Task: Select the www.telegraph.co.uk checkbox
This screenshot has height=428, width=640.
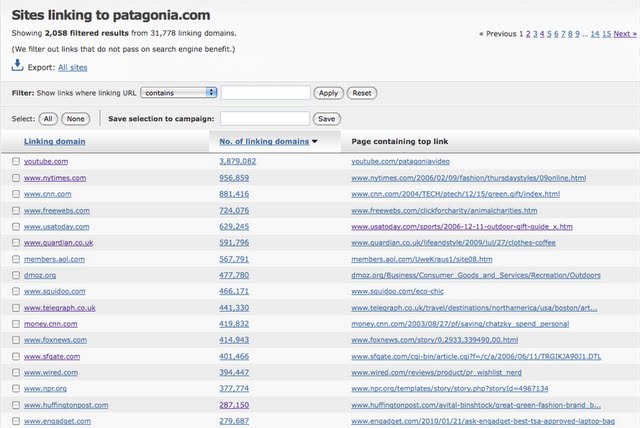Action: pos(16,308)
